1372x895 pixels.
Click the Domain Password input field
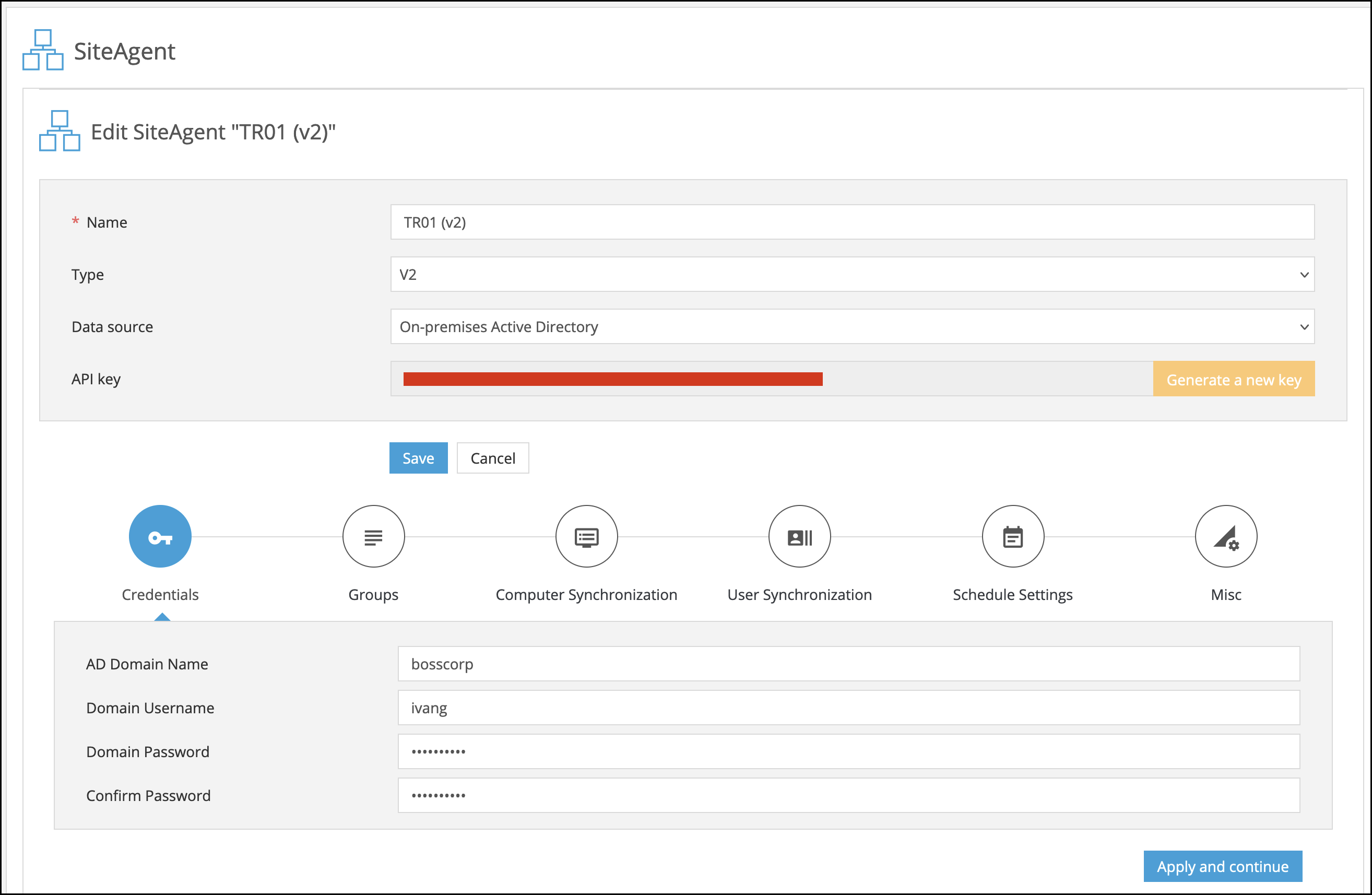click(848, 750)
